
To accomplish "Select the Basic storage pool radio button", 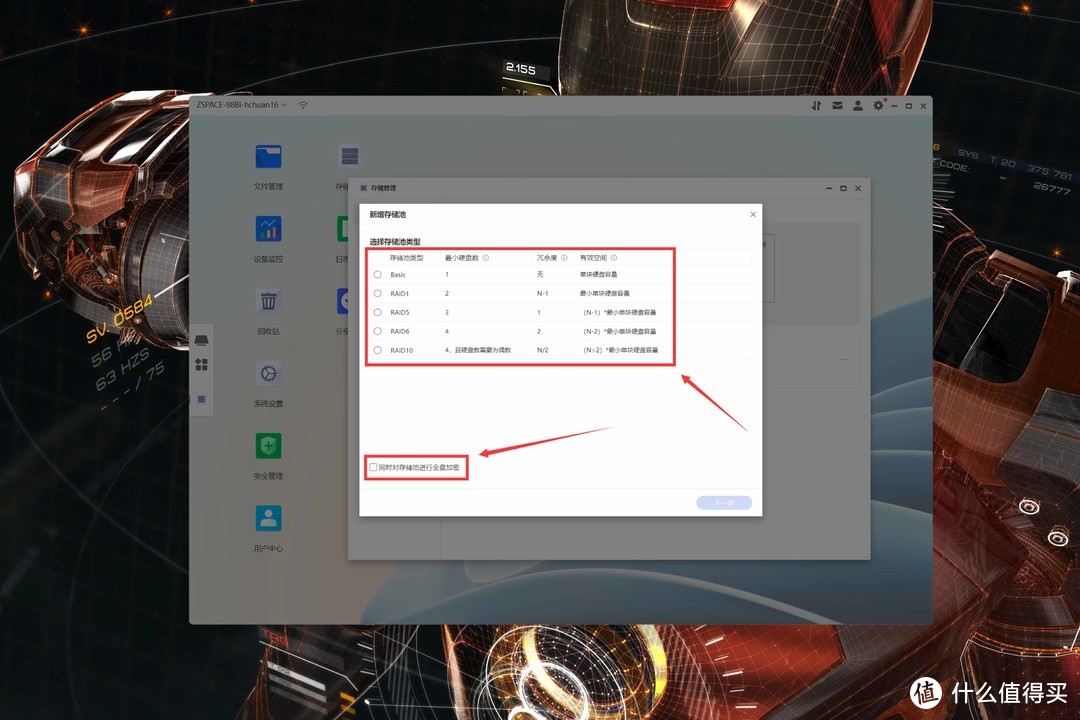I will (377, 274).
